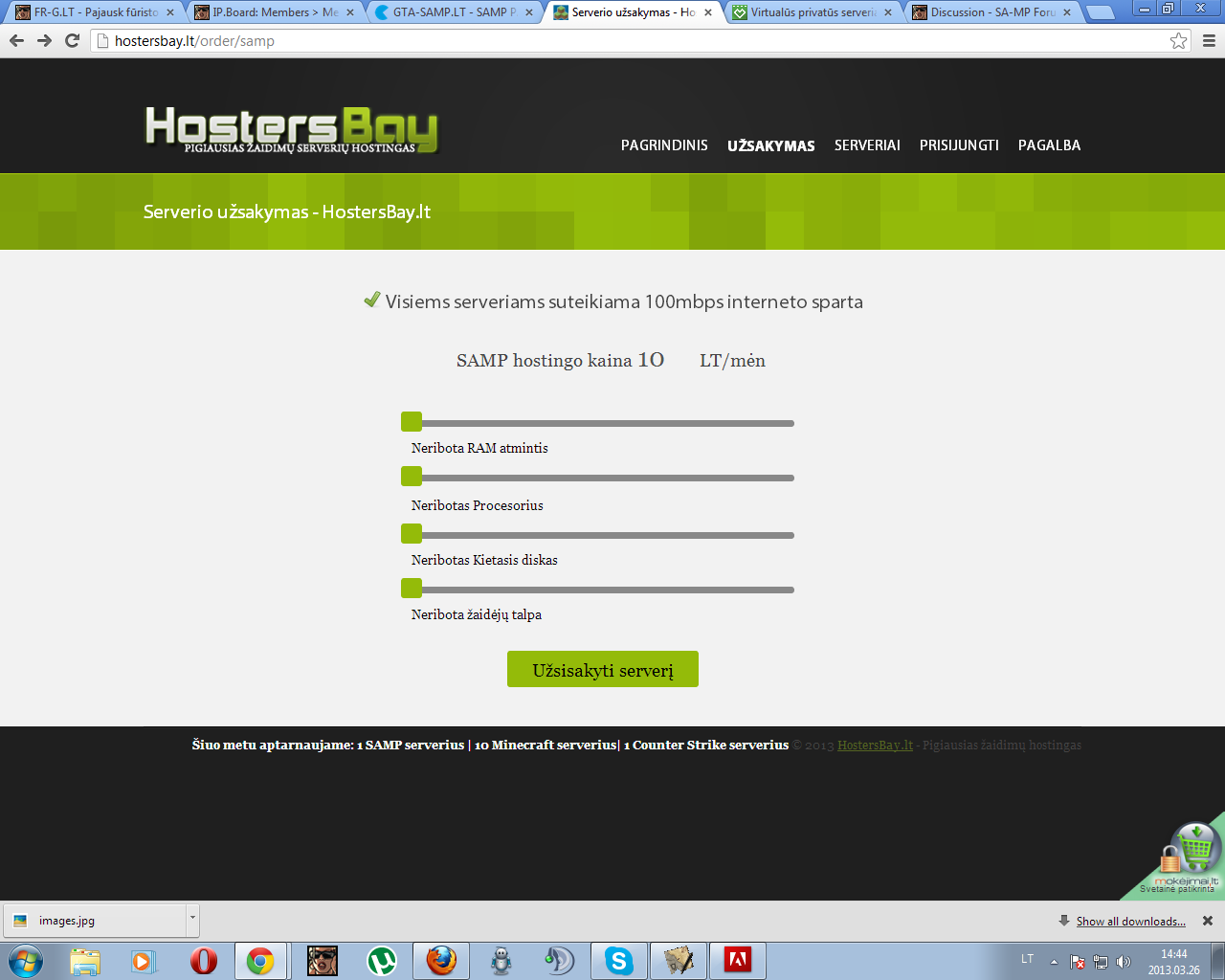Open uTorrent taskbar icon
The height and width of the screenshot is (980, 1225).
tap(382, 960)
